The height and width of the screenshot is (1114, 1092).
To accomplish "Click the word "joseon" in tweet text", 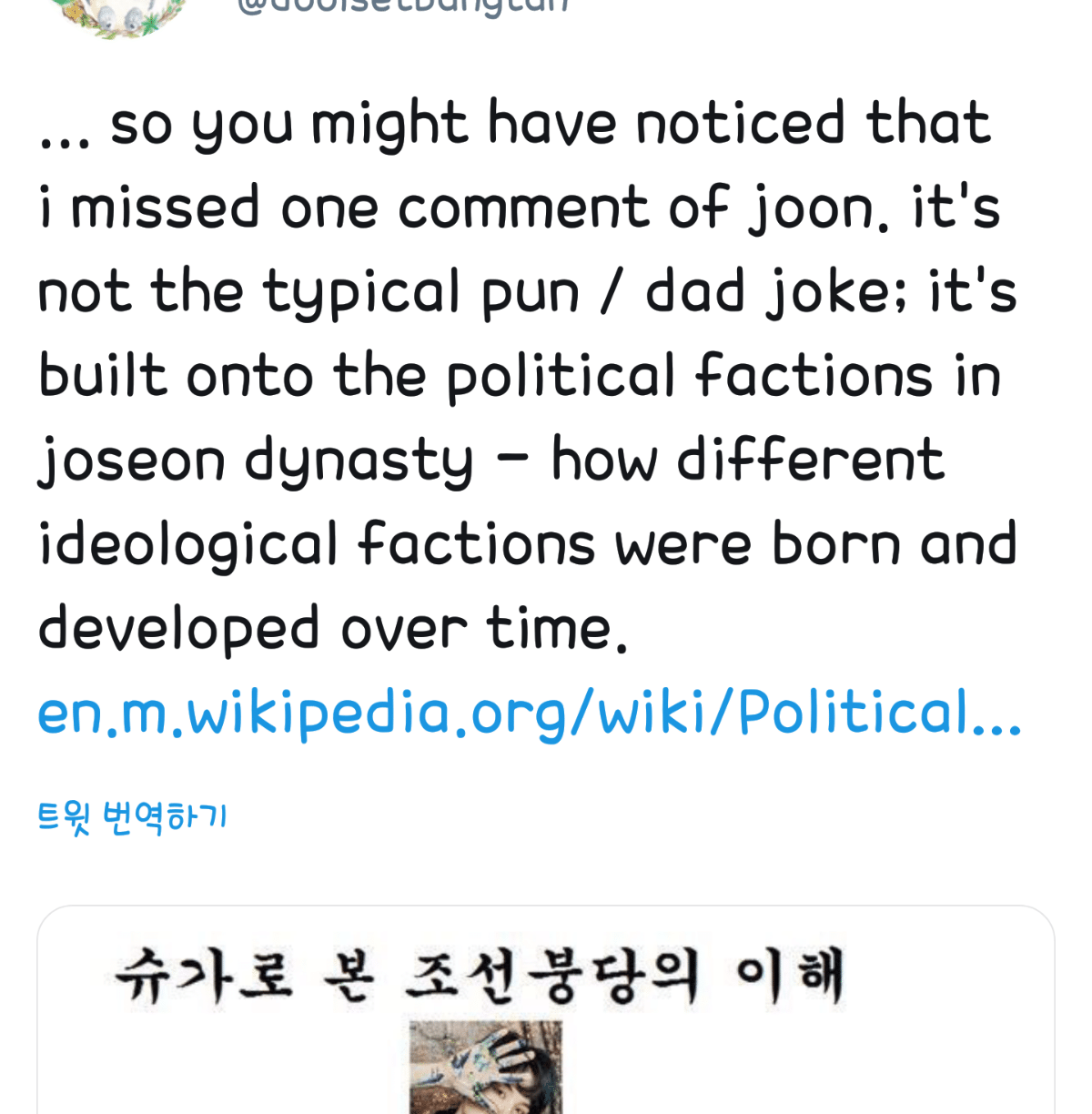I will click(x=131, y=460).
